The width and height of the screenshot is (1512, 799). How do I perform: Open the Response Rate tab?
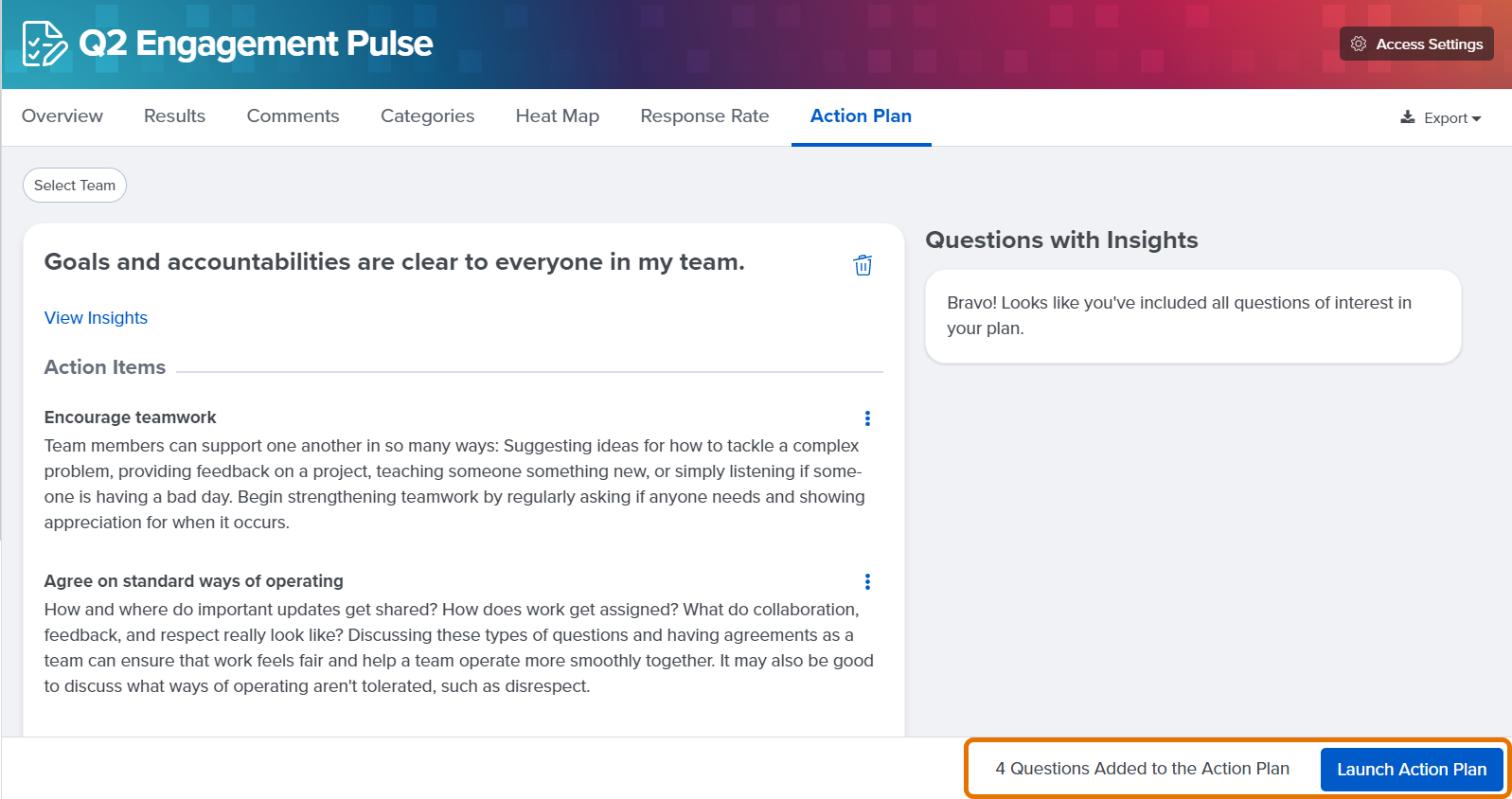coord(704,115)
